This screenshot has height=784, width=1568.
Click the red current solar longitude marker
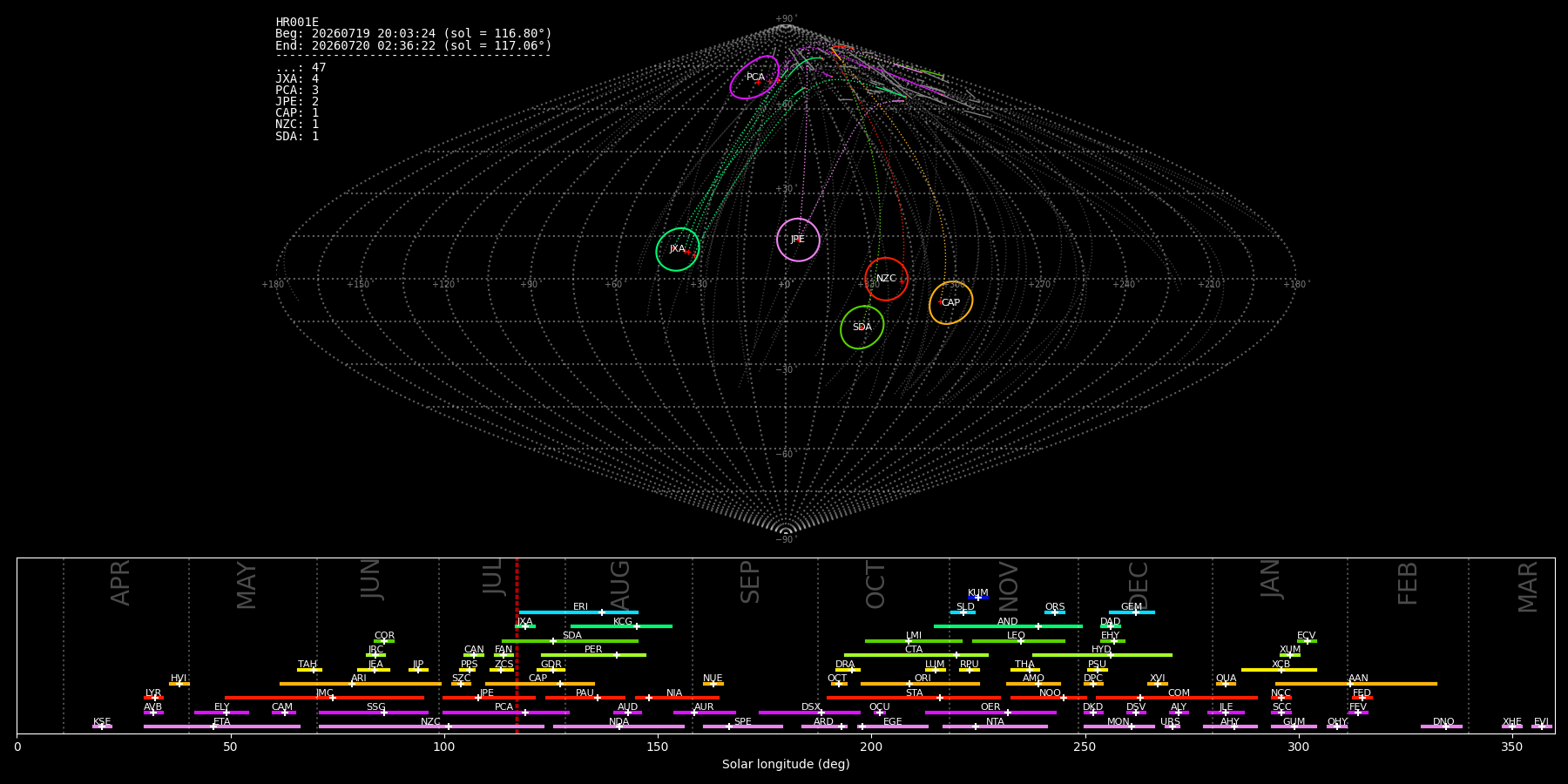[517, 645]
